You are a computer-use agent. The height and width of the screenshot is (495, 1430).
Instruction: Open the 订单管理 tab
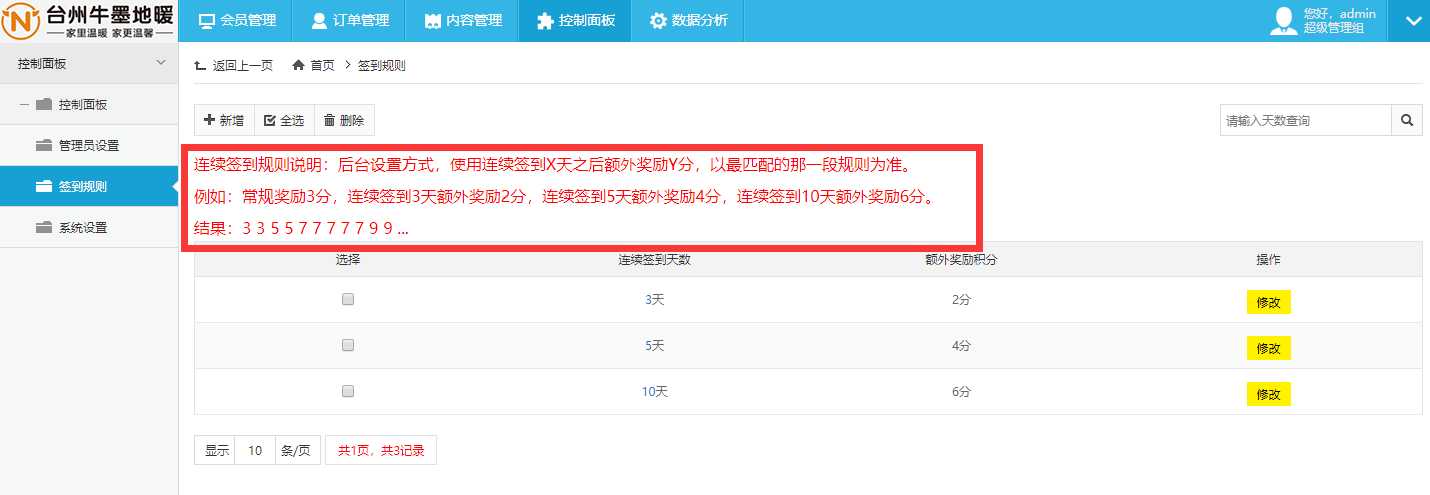[x=350, y=21]
